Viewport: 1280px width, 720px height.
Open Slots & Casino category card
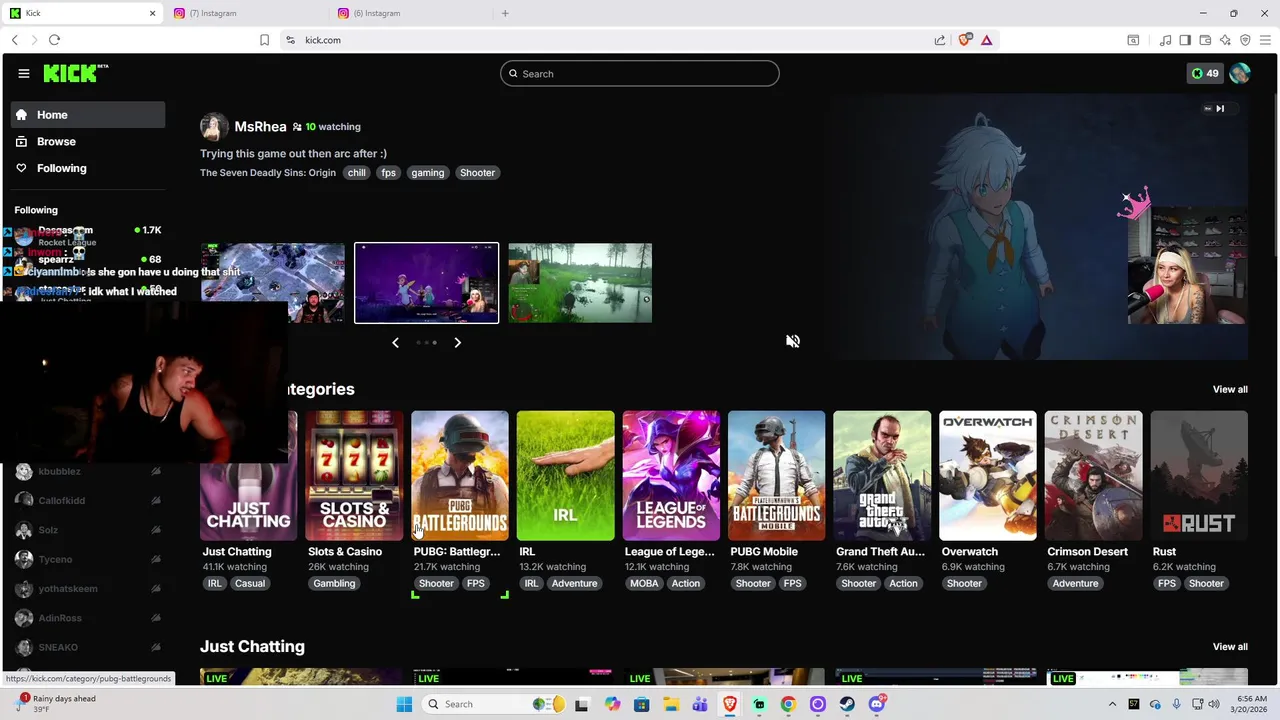354,476
